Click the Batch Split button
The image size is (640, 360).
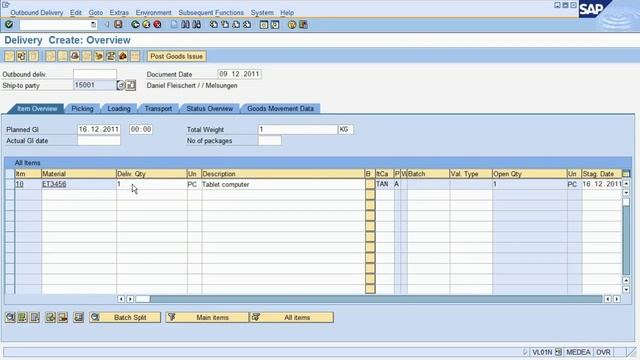(125, 317)
